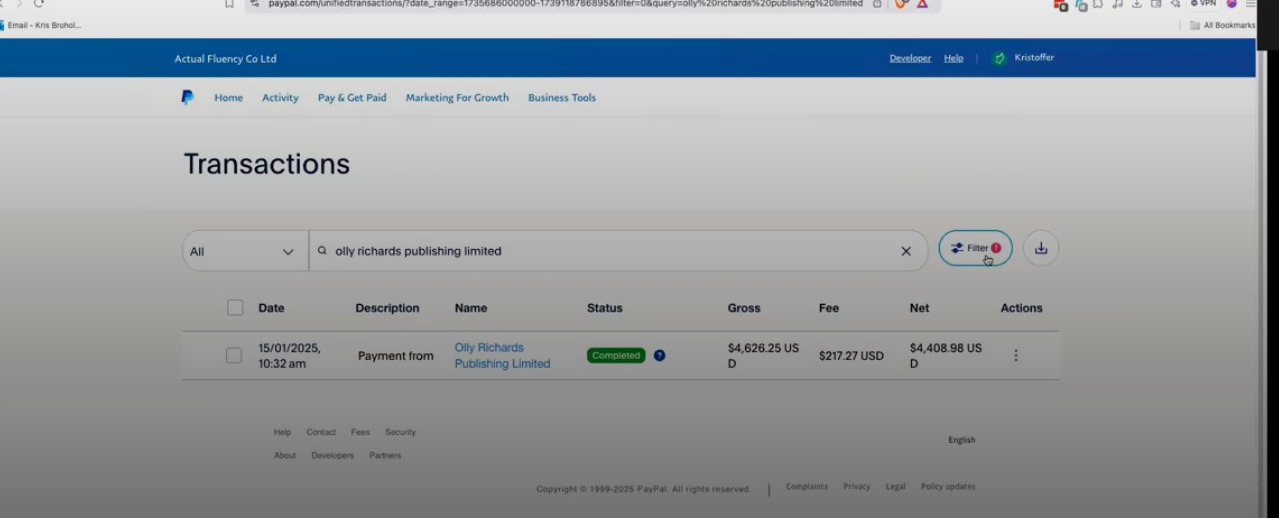Screen dimensions: 1279x518
Task: Click the Brave Rewards triangle icon
Action: coord(922,3)
